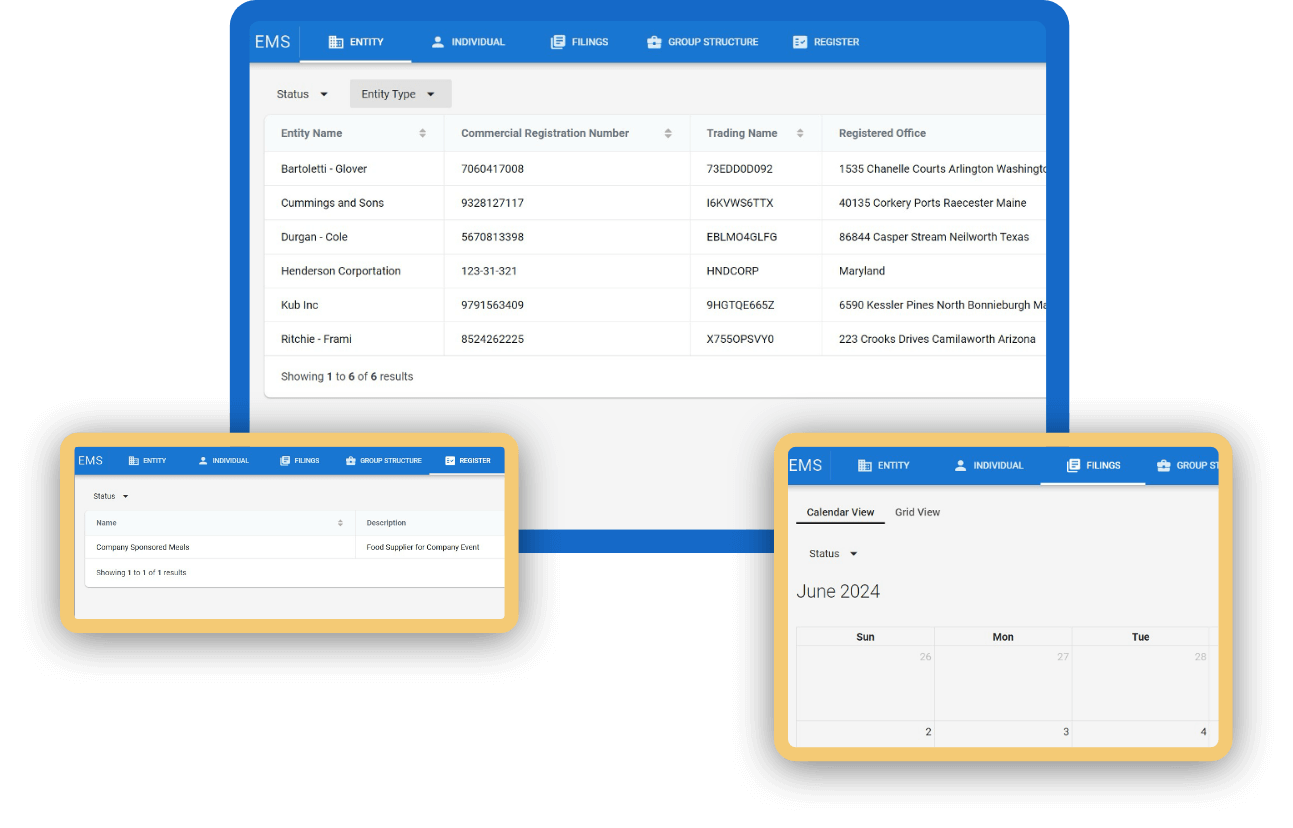Select the Calendar View tab
The image size is (1293, 828).
tap(840, 512)
